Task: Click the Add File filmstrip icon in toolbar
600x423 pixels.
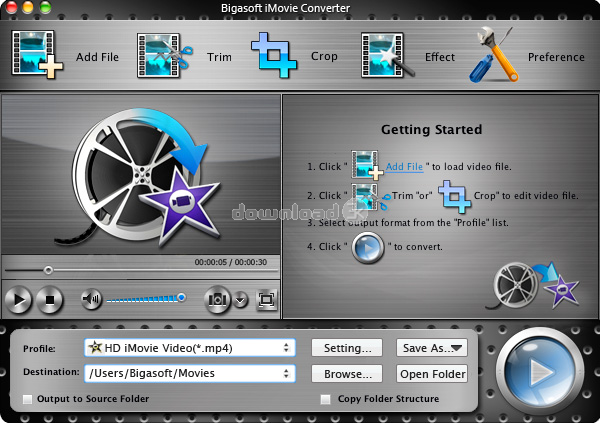Action: pos(37,54)
